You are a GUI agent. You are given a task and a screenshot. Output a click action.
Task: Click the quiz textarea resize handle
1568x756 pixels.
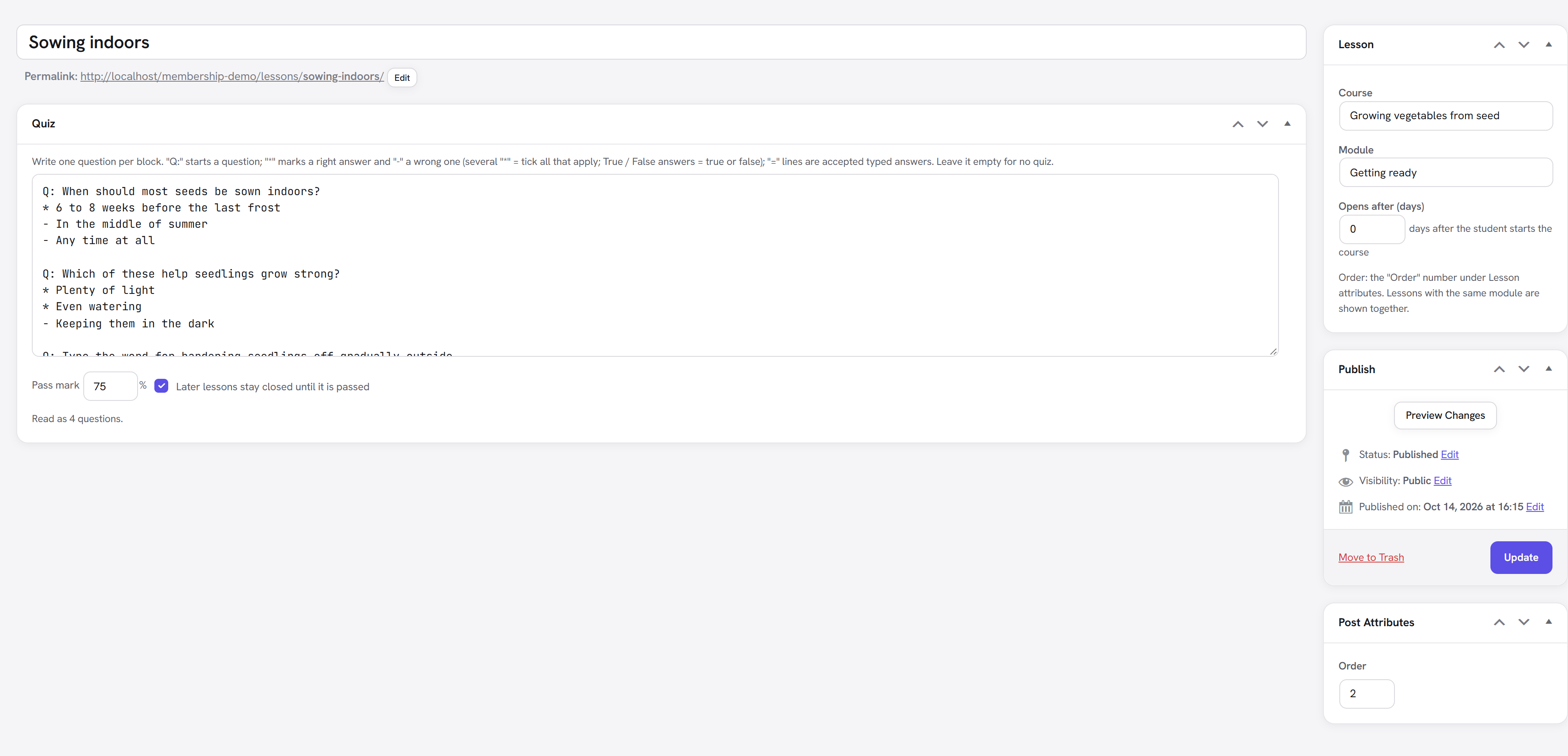[1273, 351]
